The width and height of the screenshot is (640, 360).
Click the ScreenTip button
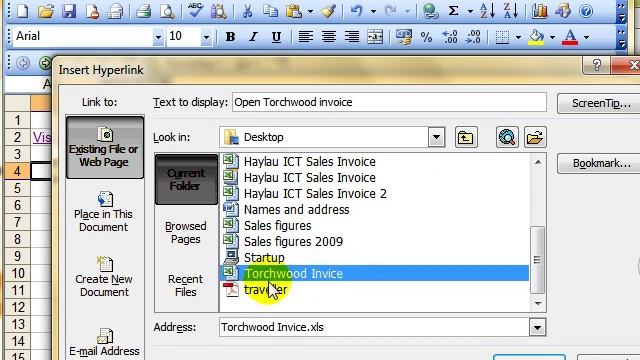click(x=599, y=103)
